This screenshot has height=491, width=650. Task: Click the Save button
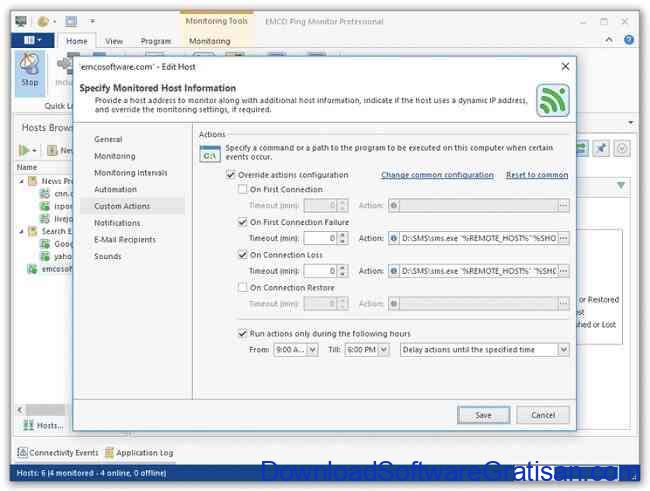483,415
